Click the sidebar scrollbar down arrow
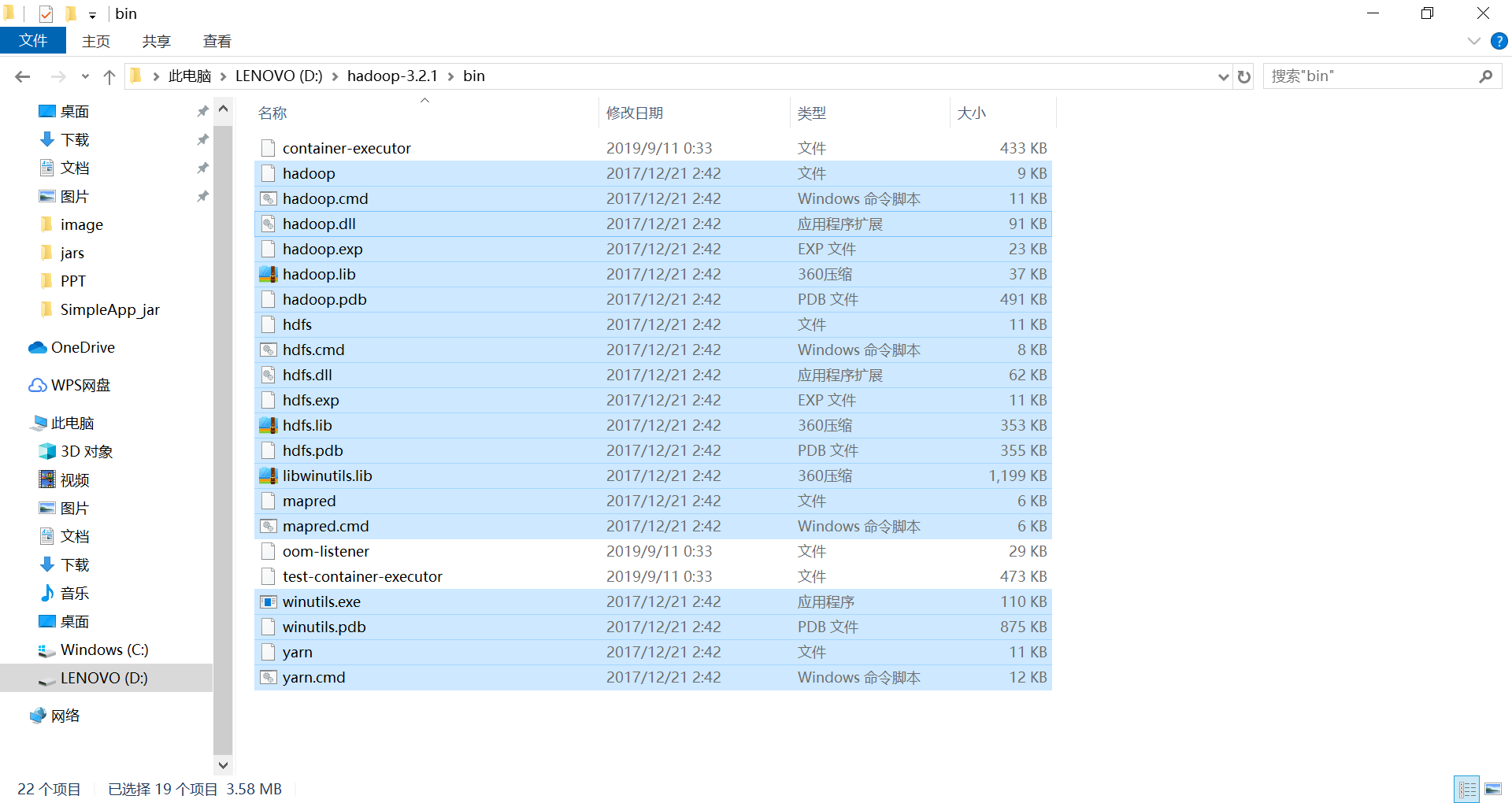Viewport: 1512px width, 803px height. (223, 764)
